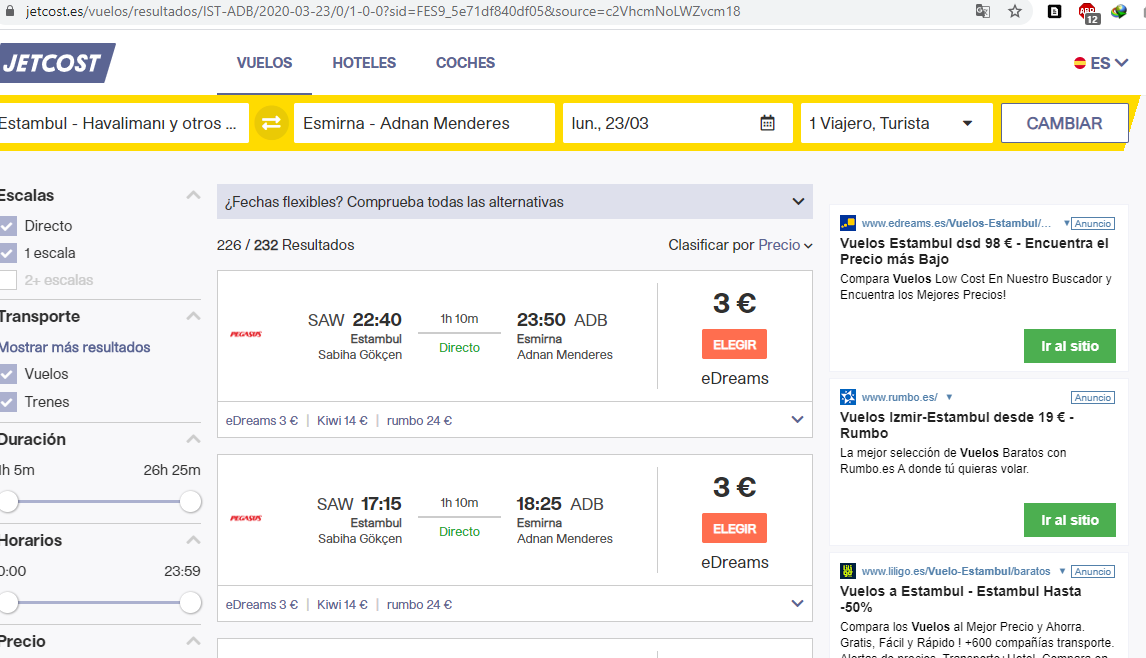Click the rumbo ad favicon

coord(848,397)
